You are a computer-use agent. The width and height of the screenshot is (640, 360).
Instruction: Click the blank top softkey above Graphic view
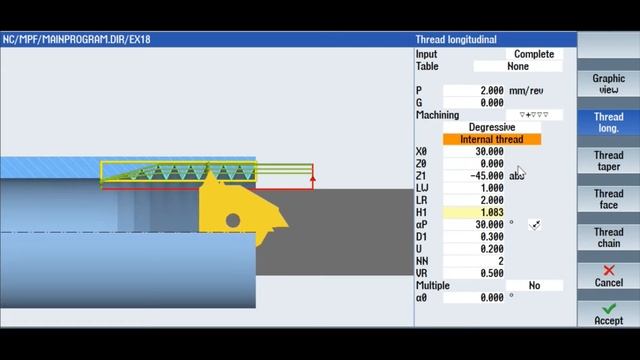pos(609,45)
